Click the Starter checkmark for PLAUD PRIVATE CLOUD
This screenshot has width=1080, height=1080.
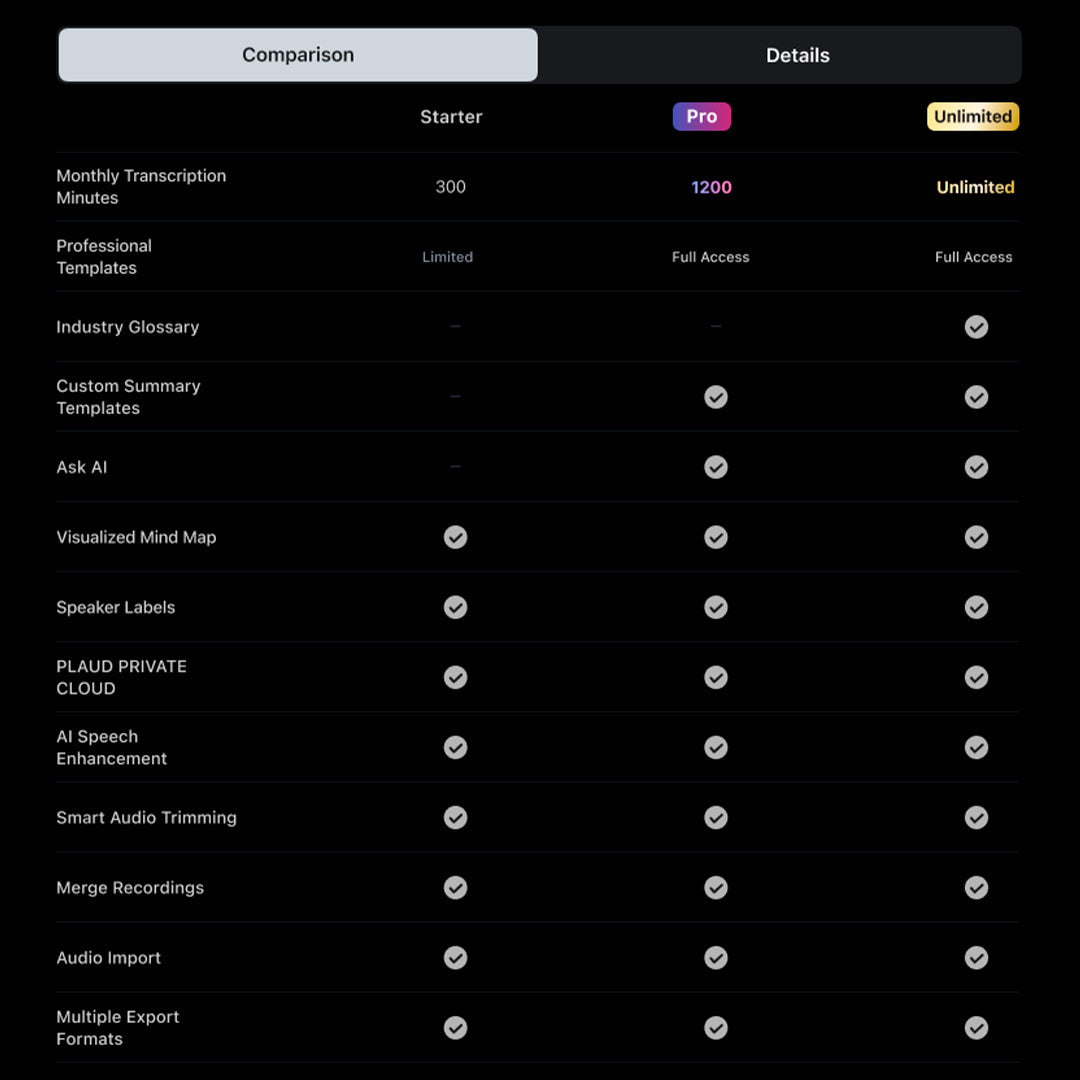tap(455, 677)
